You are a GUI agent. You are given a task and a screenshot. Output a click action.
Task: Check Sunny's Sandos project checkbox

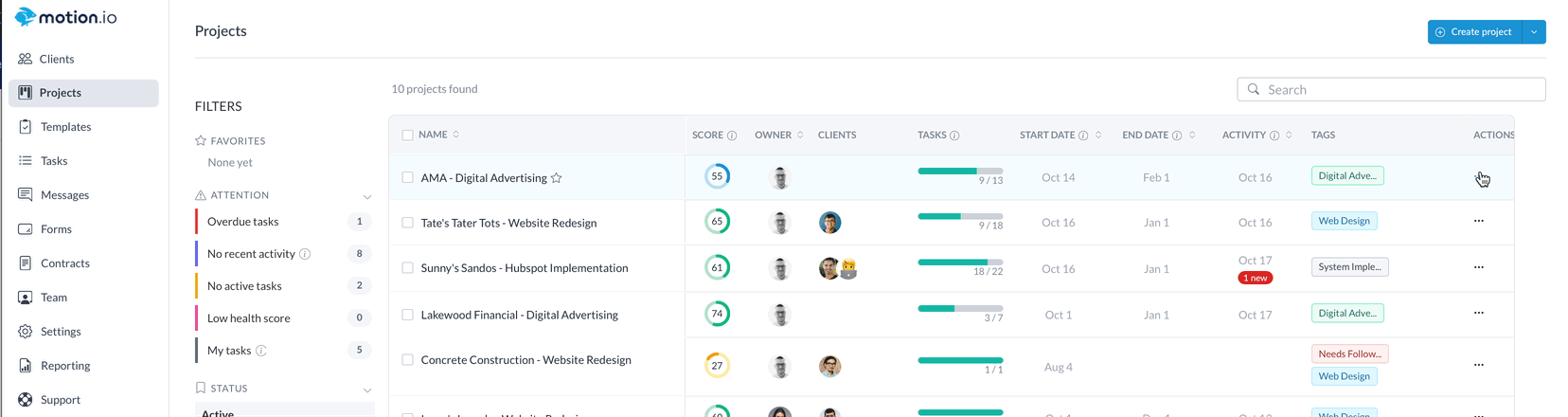[x=408, y=268]
